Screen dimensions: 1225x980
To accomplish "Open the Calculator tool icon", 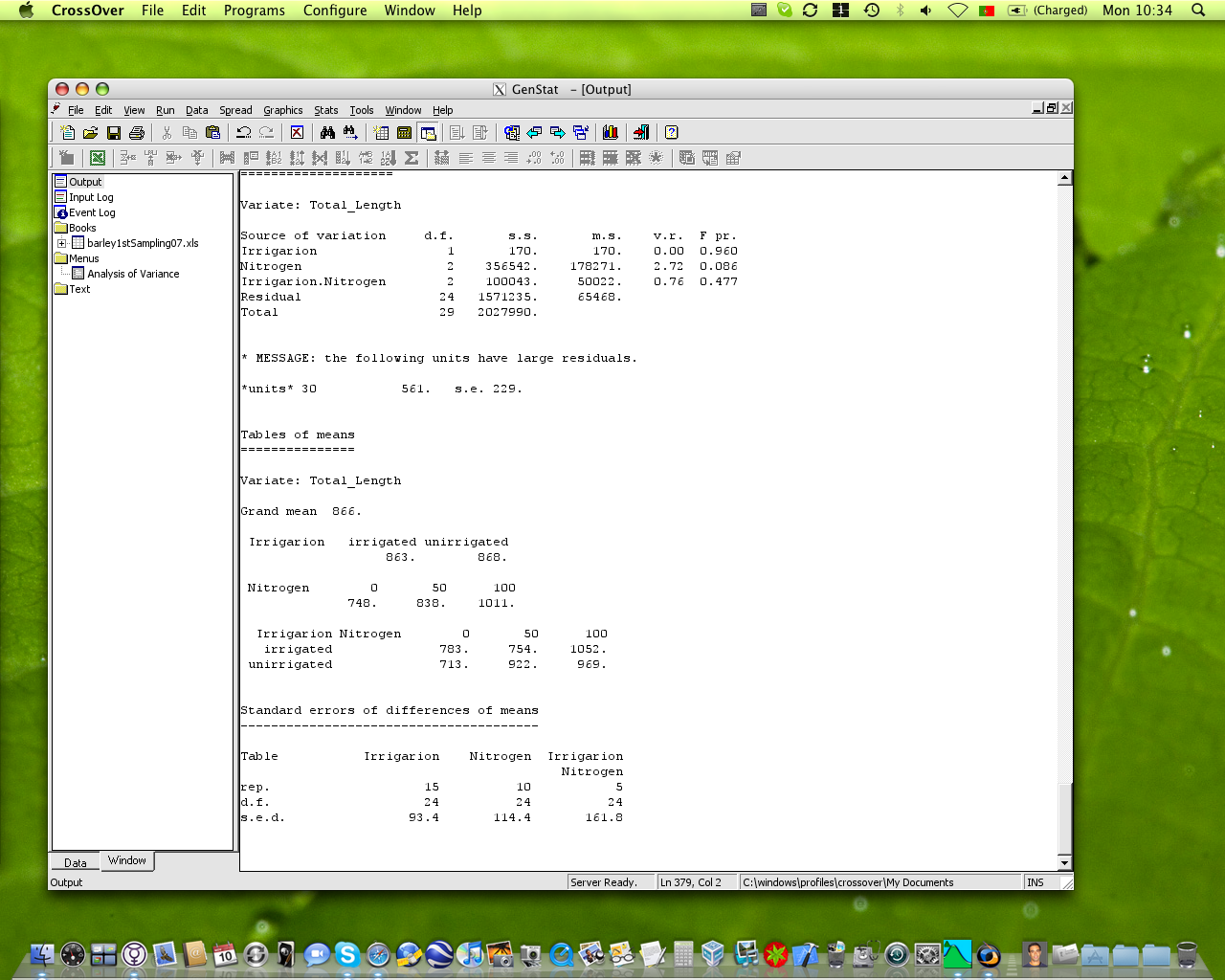I will 405,132.
